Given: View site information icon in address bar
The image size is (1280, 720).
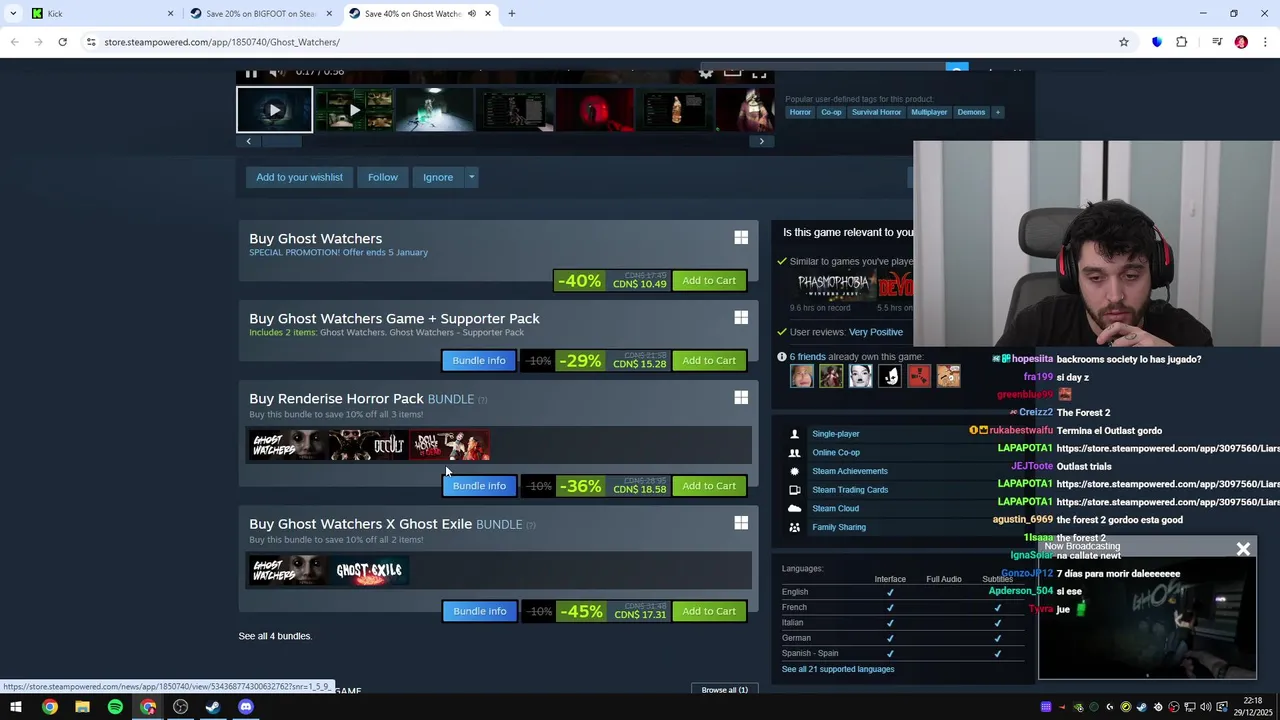Looking at the screenshot, I should 91,42.
